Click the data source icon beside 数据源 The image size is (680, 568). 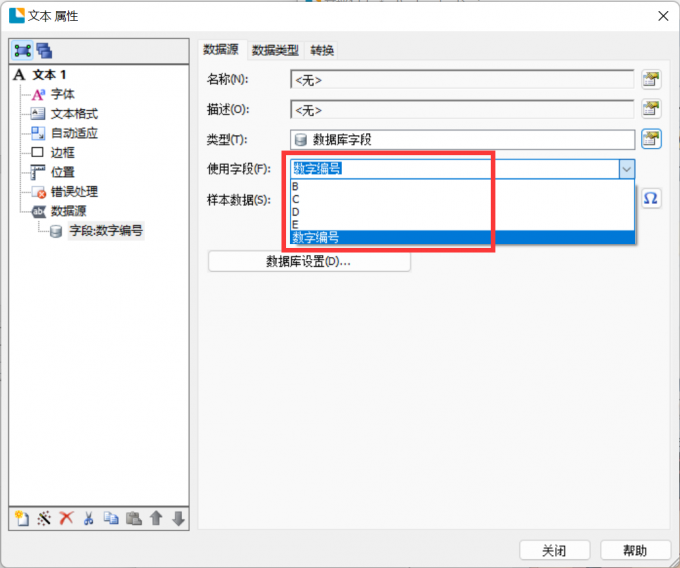[x=39, y=211]
